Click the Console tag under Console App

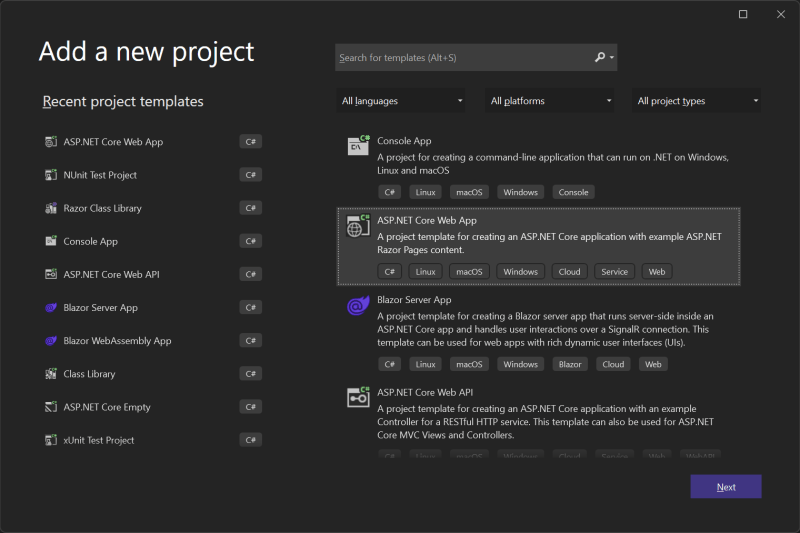(573, 192)
